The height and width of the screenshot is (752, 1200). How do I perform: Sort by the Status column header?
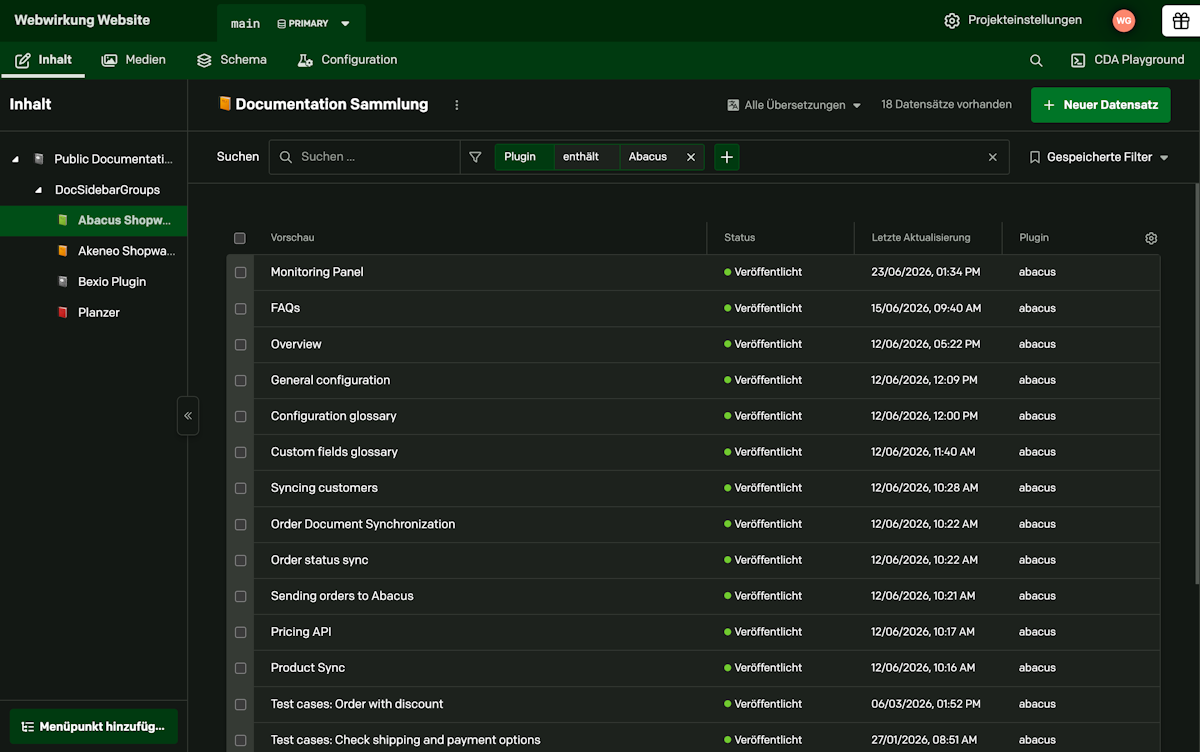tap(740, 238)
